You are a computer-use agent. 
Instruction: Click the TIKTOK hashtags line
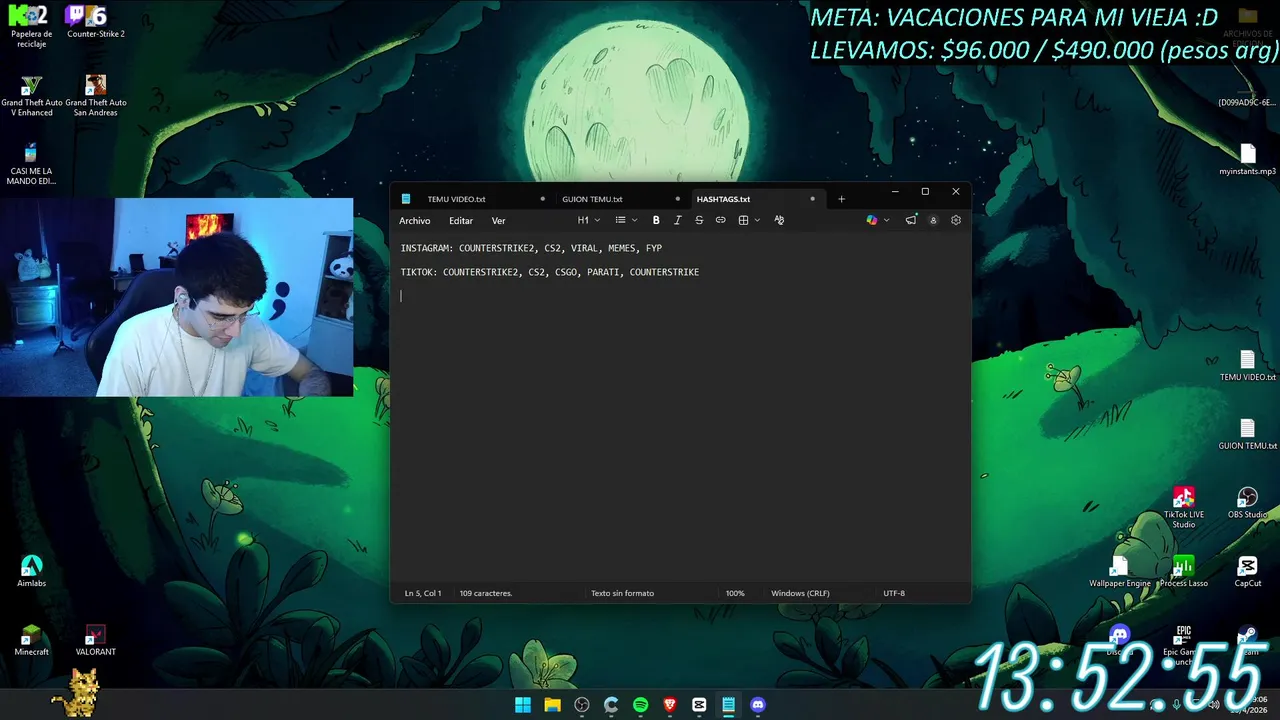(550, 272)
